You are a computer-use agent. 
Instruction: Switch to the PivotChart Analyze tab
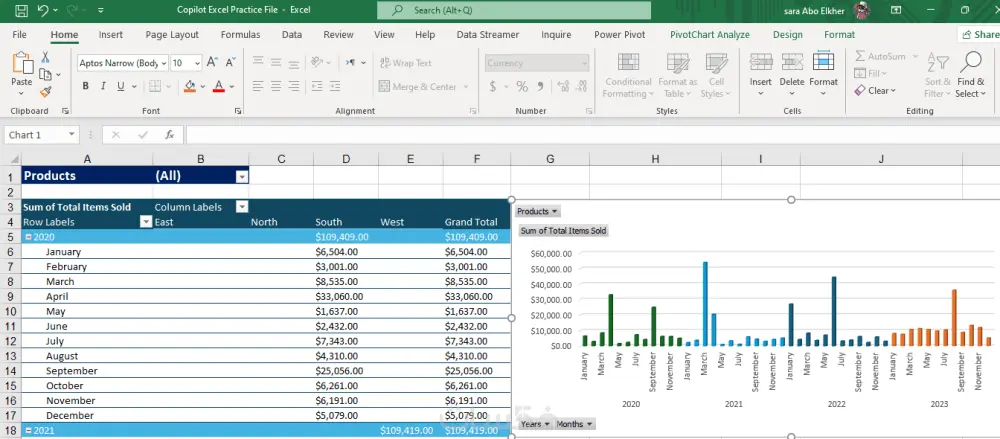(x=709, y=34)
